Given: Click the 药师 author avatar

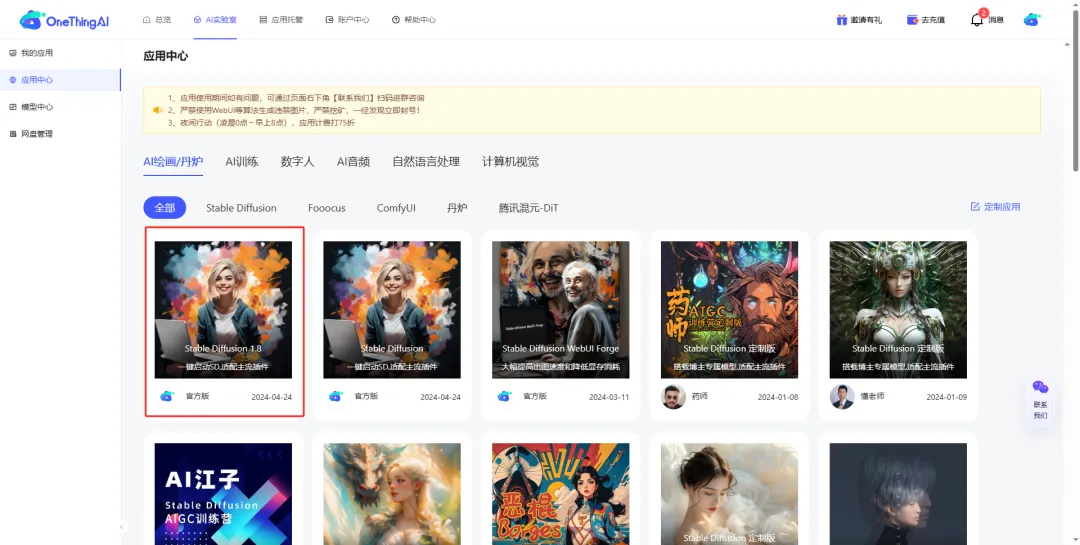Looking at the screenshot, I should pyautogui.click(x=673, y=397).
